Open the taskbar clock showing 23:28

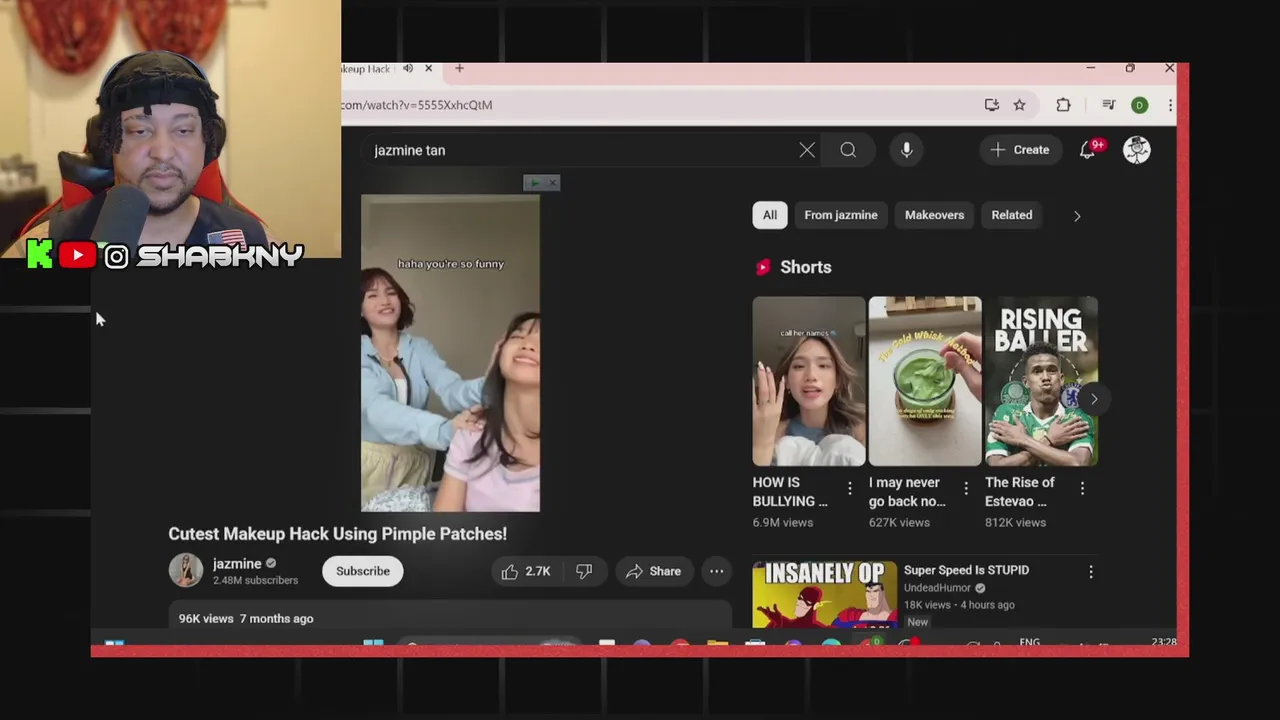click(1163, 642)
